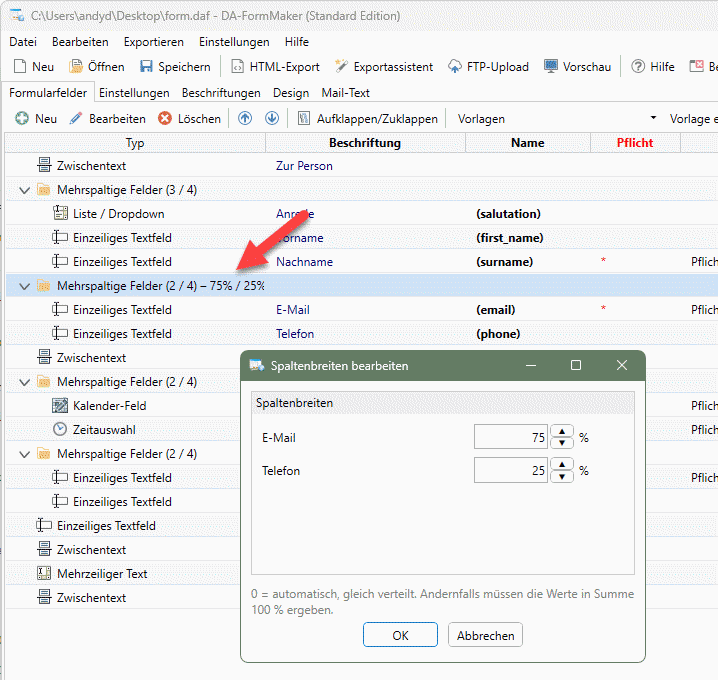Select the standalone Einzeiliges Textfield row below groups
Screen dimensions: 718x680
(x=123, y=525)
